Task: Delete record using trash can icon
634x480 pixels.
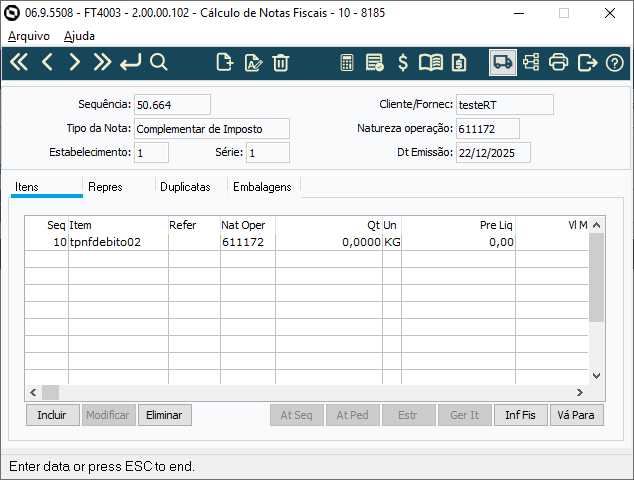Action: click(281, 63)
